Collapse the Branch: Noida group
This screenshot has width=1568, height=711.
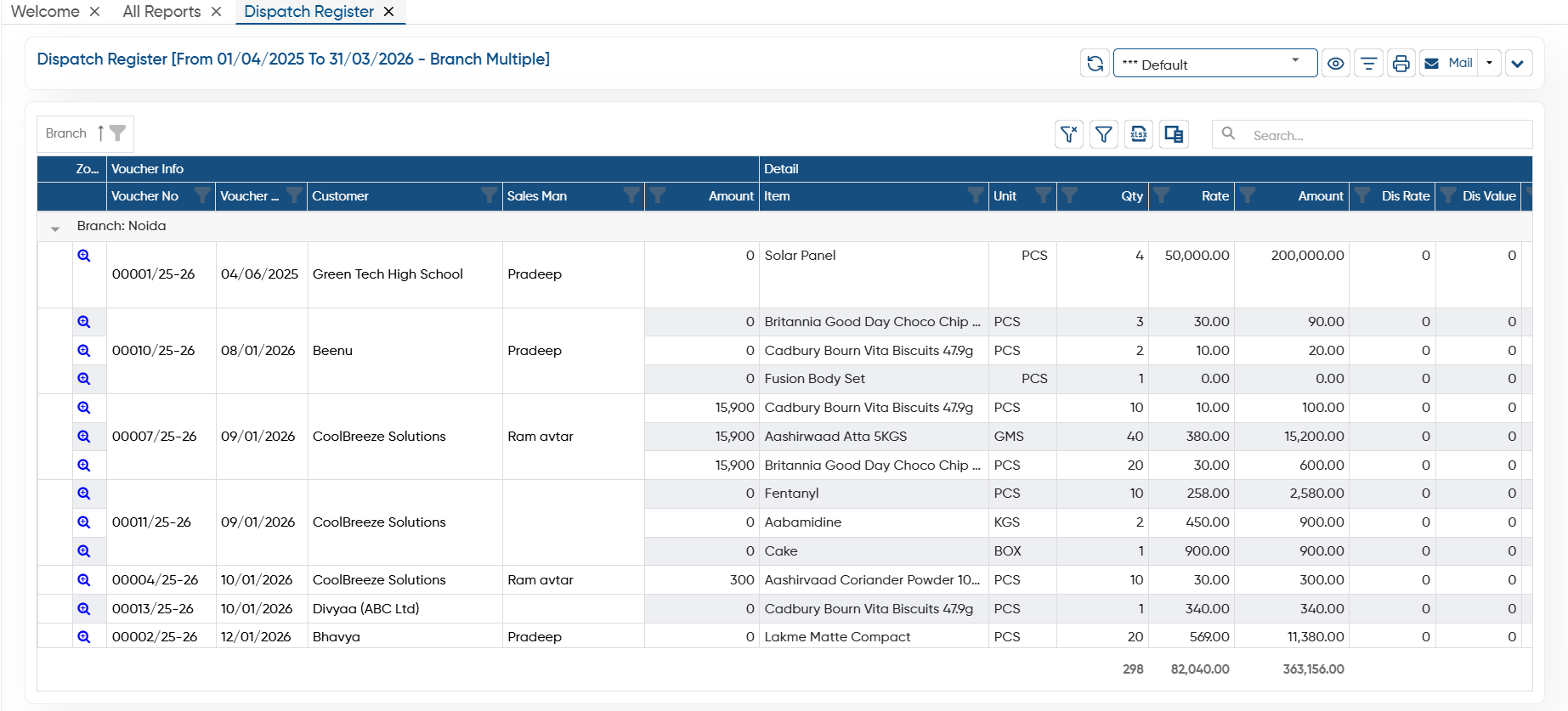[55, 228]
